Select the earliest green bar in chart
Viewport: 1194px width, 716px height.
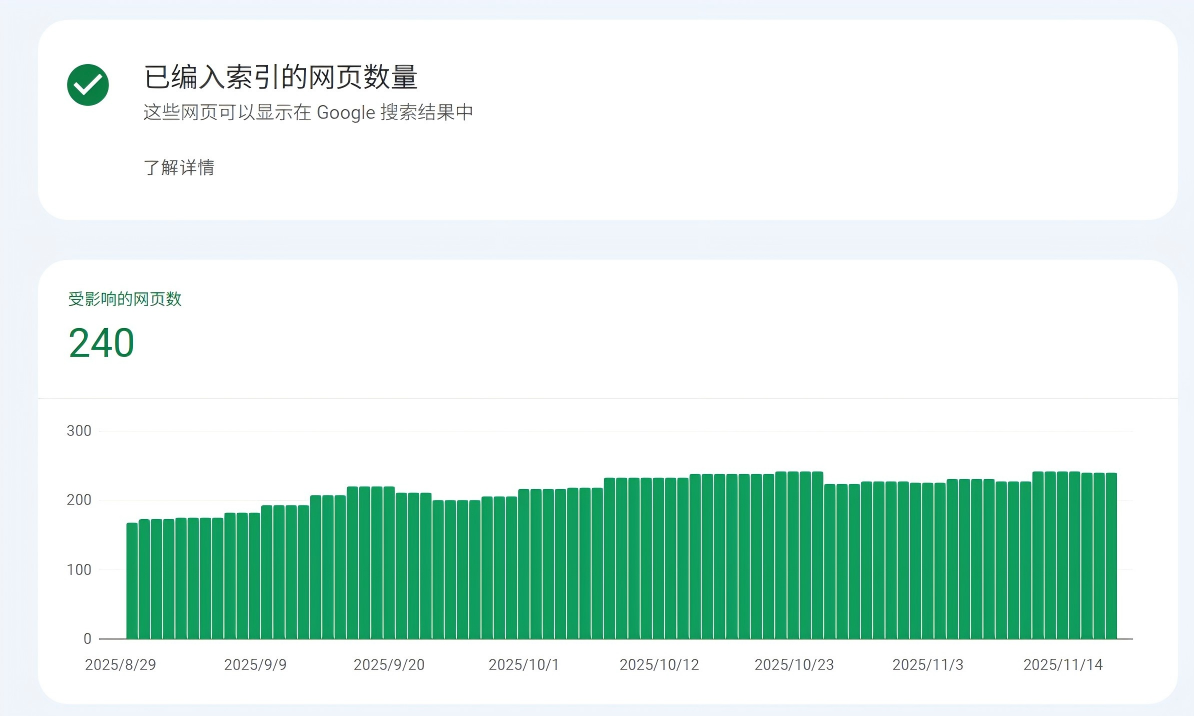132,581
